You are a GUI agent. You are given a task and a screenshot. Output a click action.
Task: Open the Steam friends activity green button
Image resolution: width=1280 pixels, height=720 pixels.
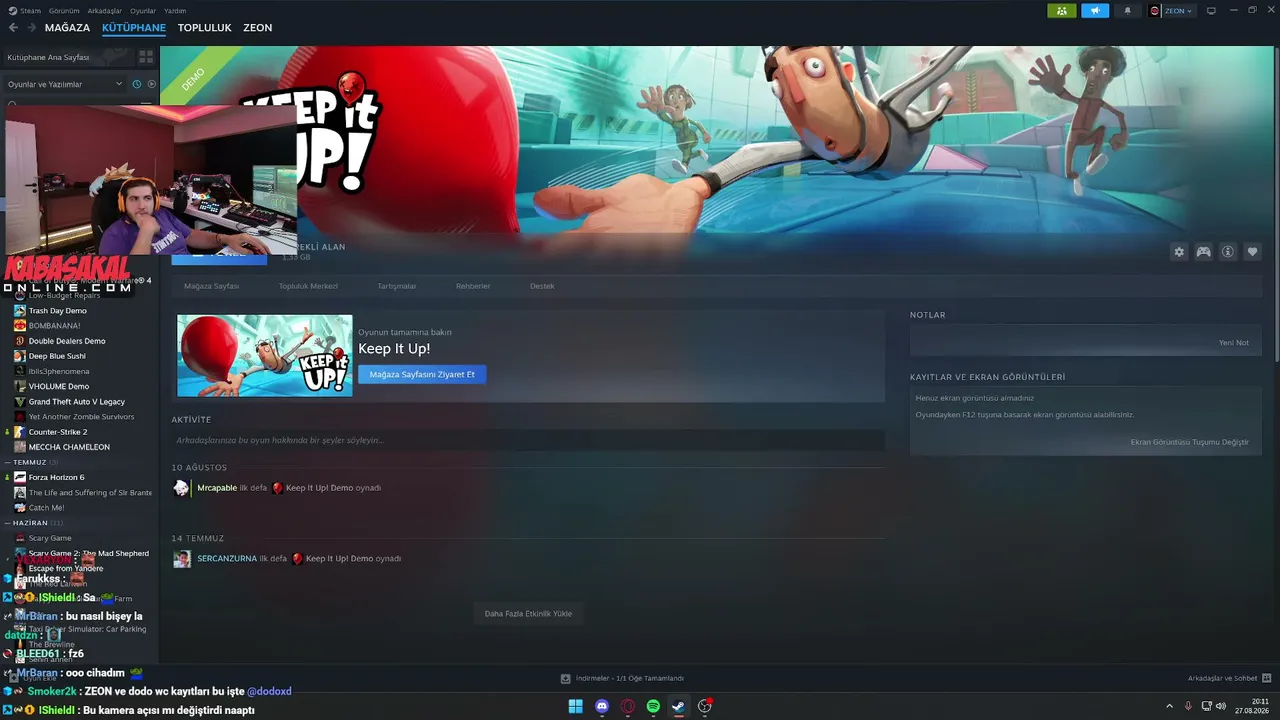click(x=1061, y=11)
